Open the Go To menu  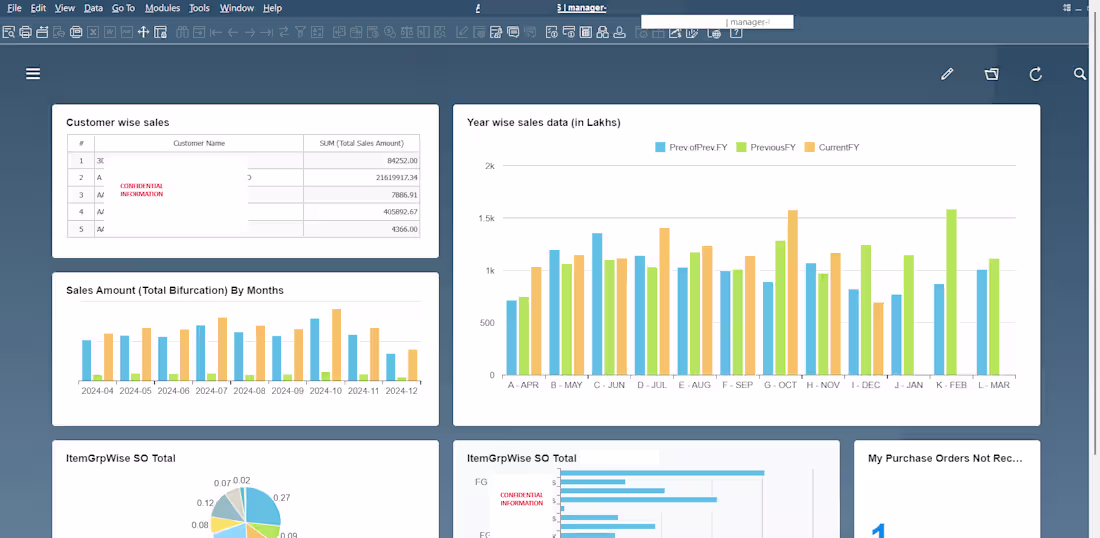coord(123,8)
